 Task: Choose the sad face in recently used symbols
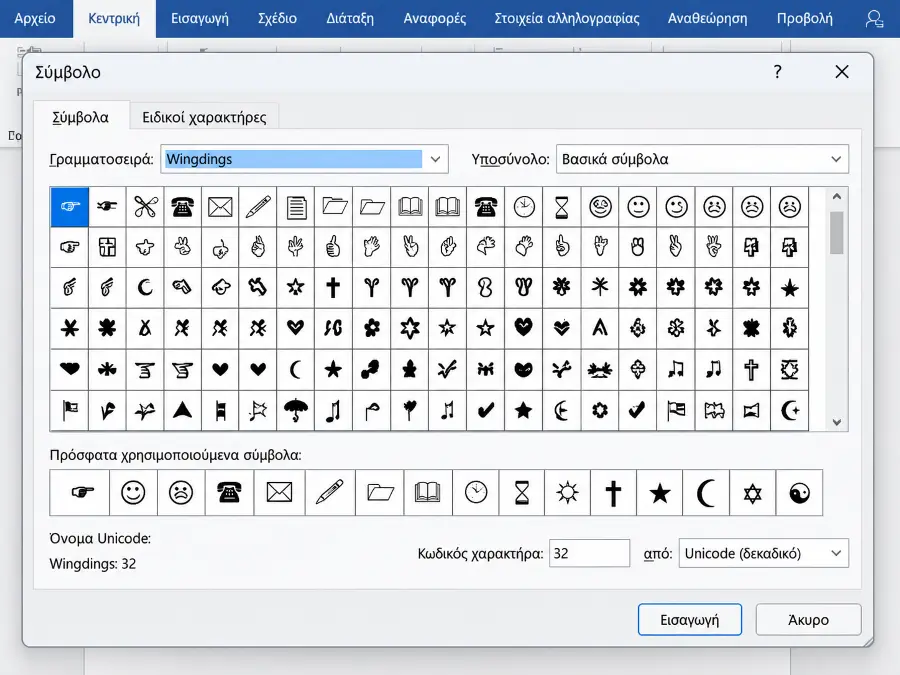(x=181, y=492)
